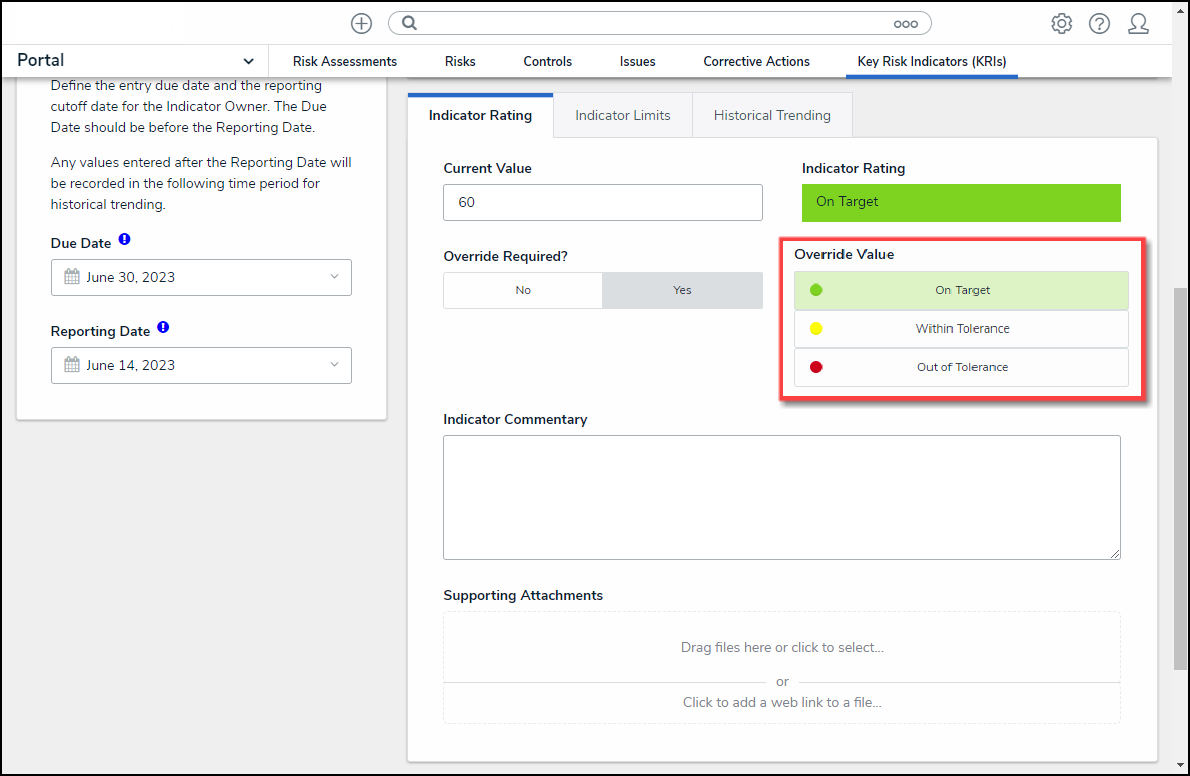Expand the Portal dropdown
Screen dimensions: 1190x776
[248, 61]
